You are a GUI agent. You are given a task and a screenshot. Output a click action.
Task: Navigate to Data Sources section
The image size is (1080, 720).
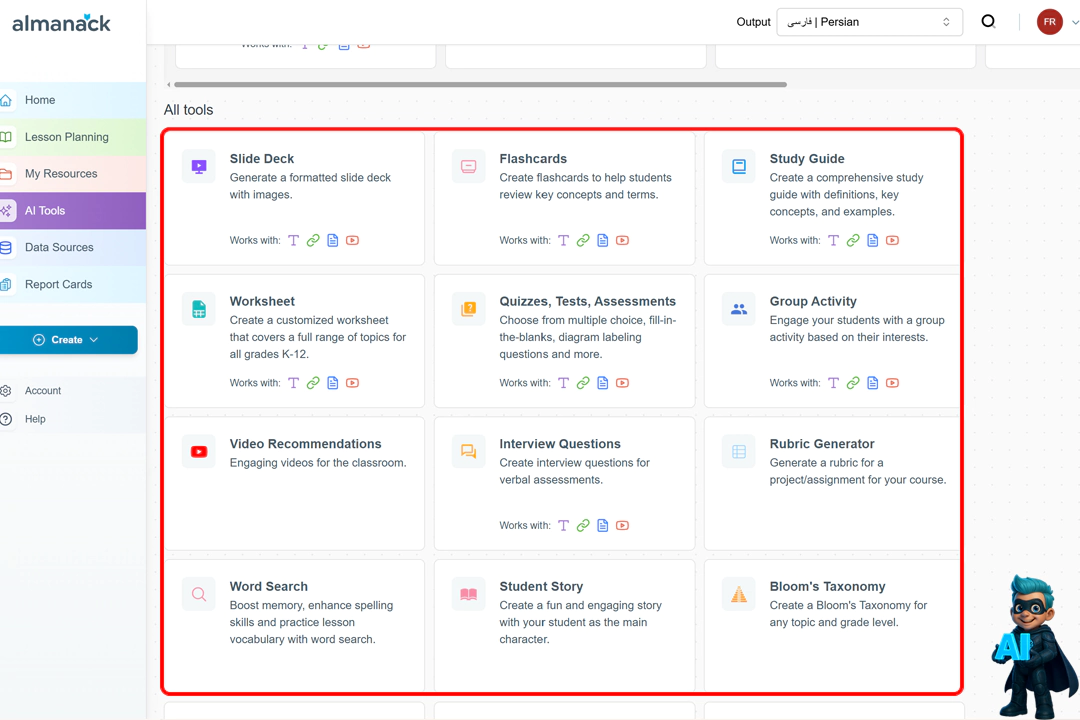[59, 248]
